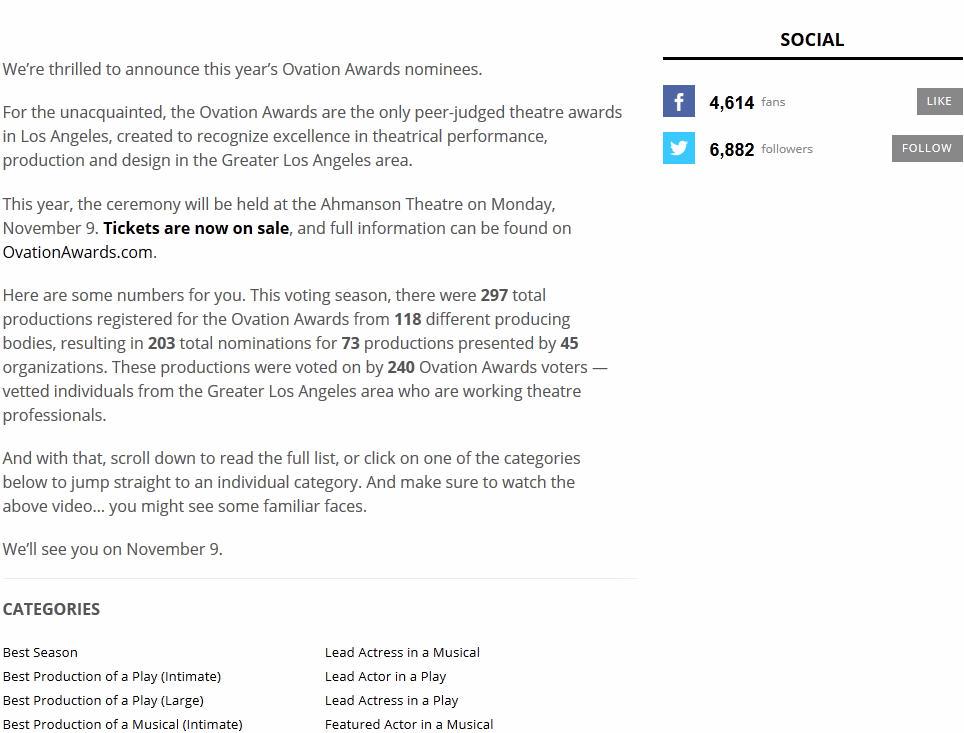Click the 'fans' label beside Facebook count
Image resolution: width=964 pixels, height=733 pixels.
(773, 102)
